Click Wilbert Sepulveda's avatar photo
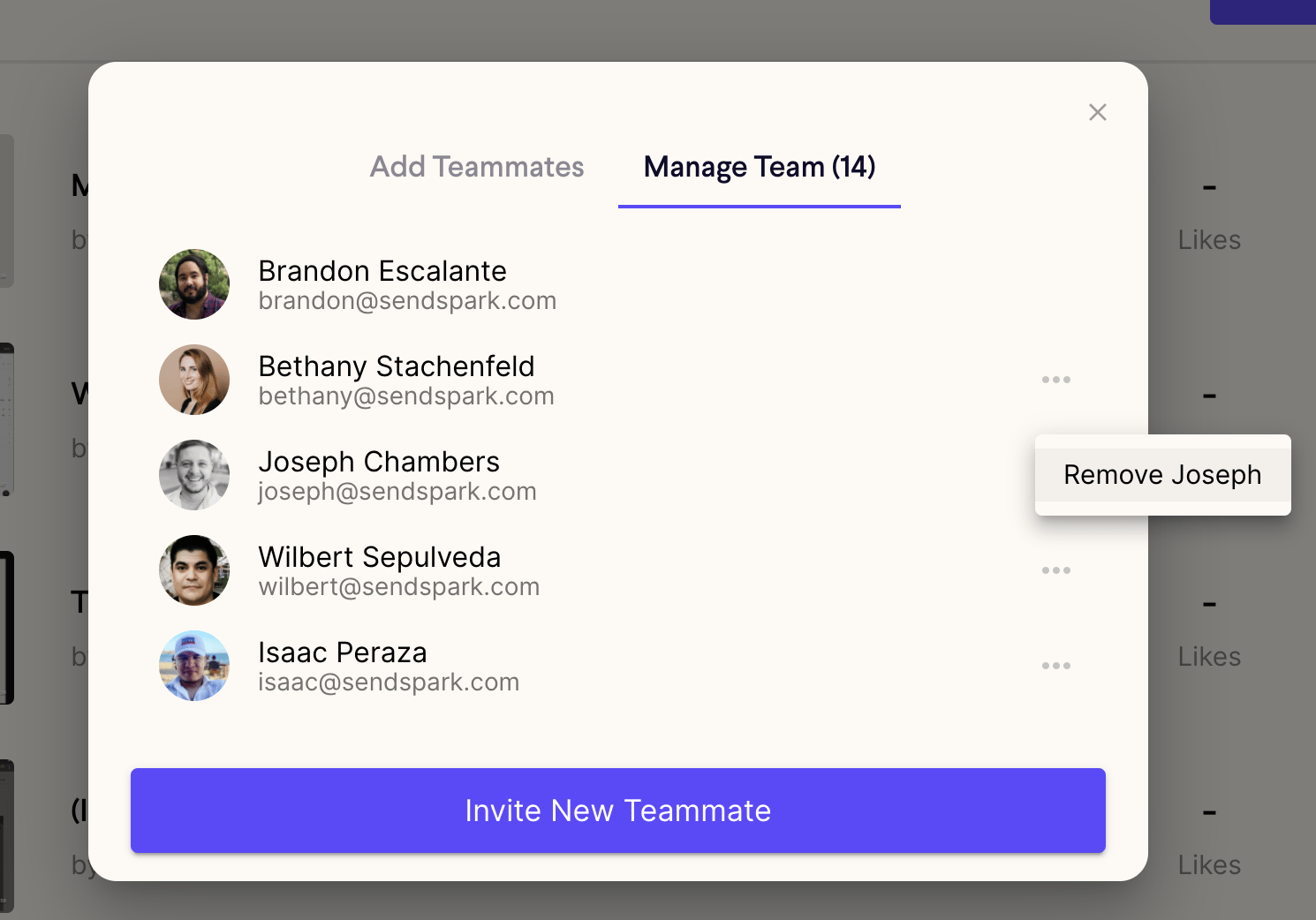 (x=194, y=570)
